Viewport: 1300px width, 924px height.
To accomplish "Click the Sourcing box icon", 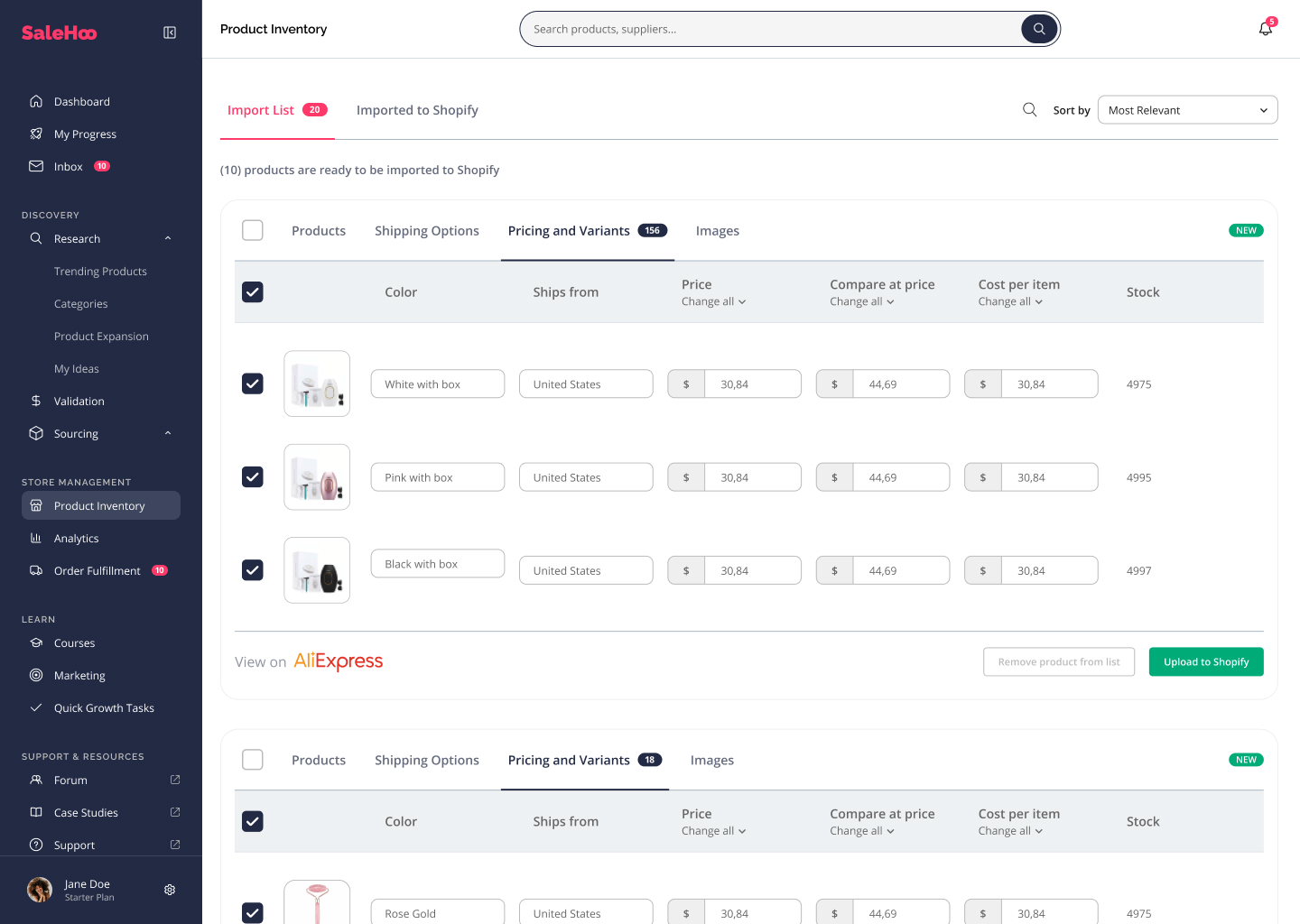I will pyautogui.click(x=36, y=433).
